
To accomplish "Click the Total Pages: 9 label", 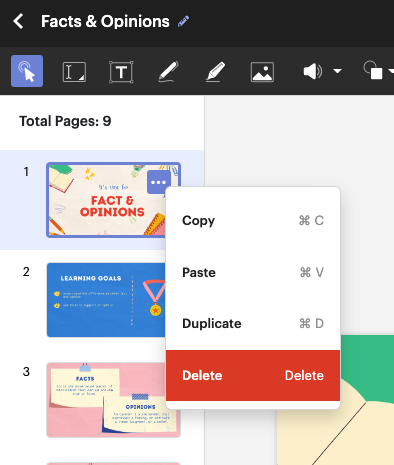I will (65, 121).
